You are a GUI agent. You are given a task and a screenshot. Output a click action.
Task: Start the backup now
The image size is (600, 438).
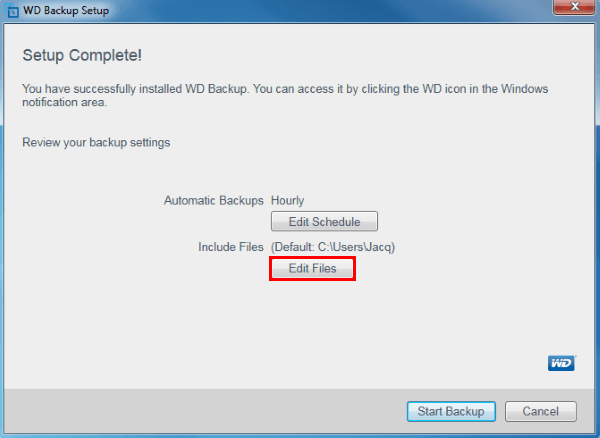(450, 411)
